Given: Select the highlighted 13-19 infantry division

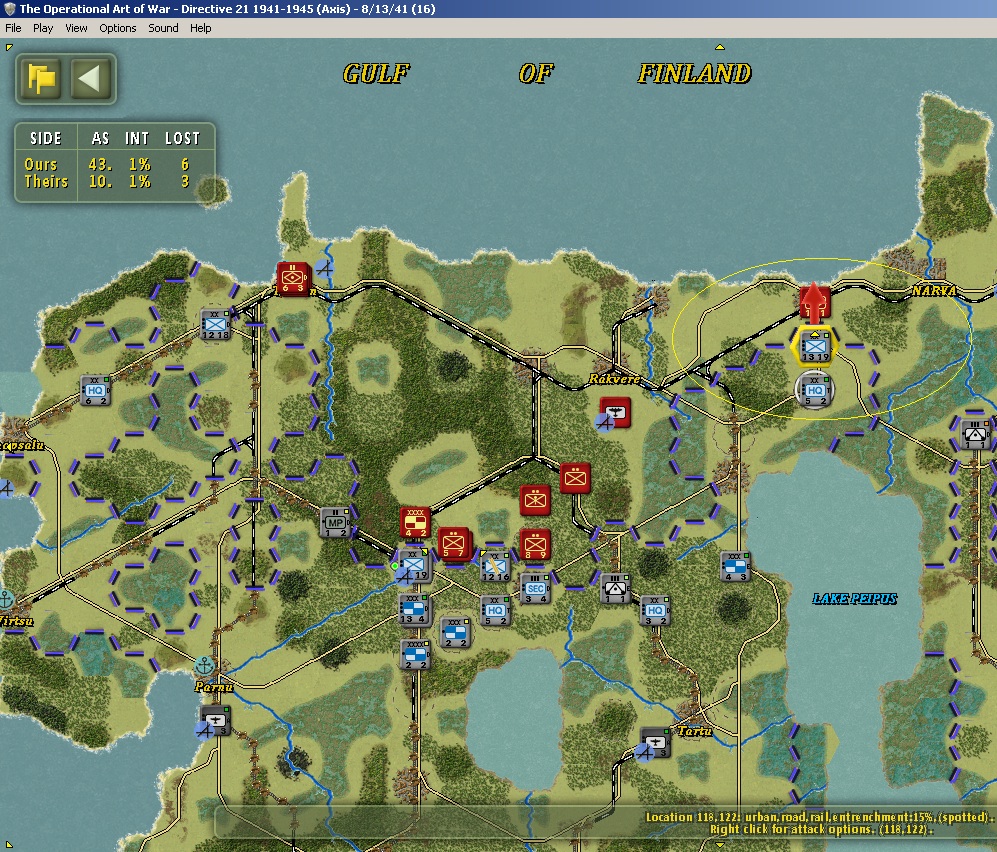Looking at the screenshot, I should click(x=815, y=347).
